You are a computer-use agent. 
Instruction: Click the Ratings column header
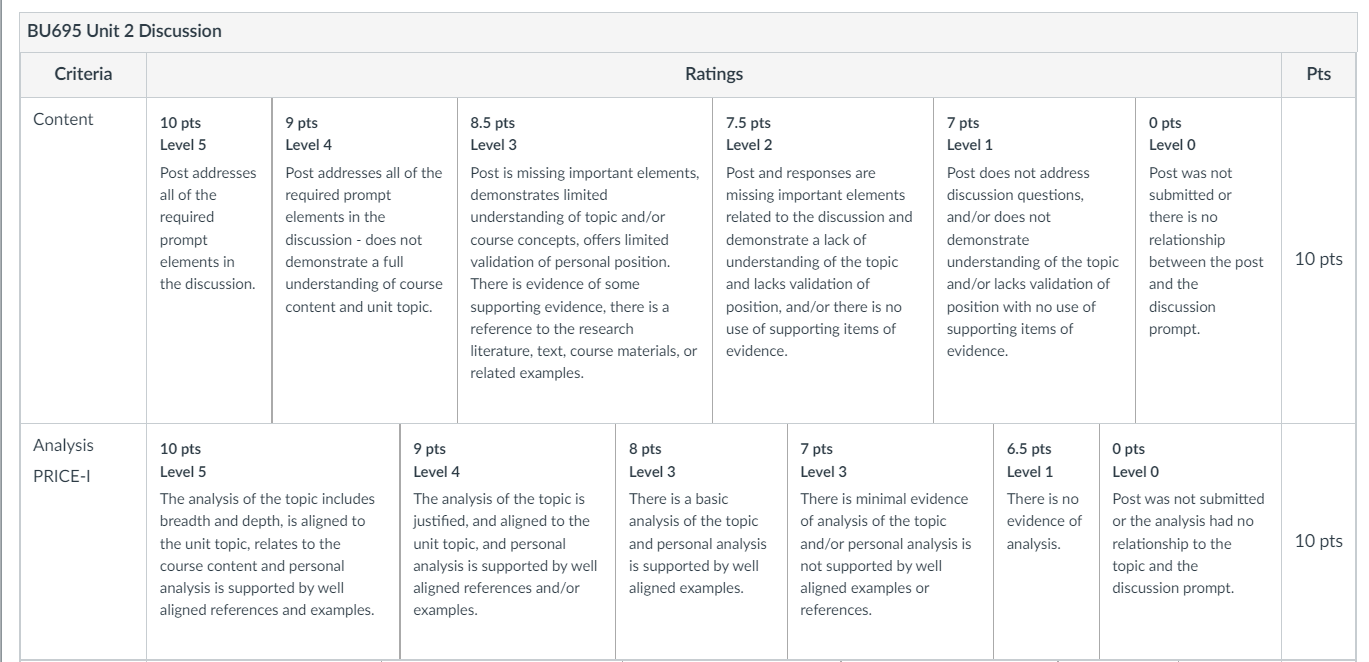[x=714, y=74]
